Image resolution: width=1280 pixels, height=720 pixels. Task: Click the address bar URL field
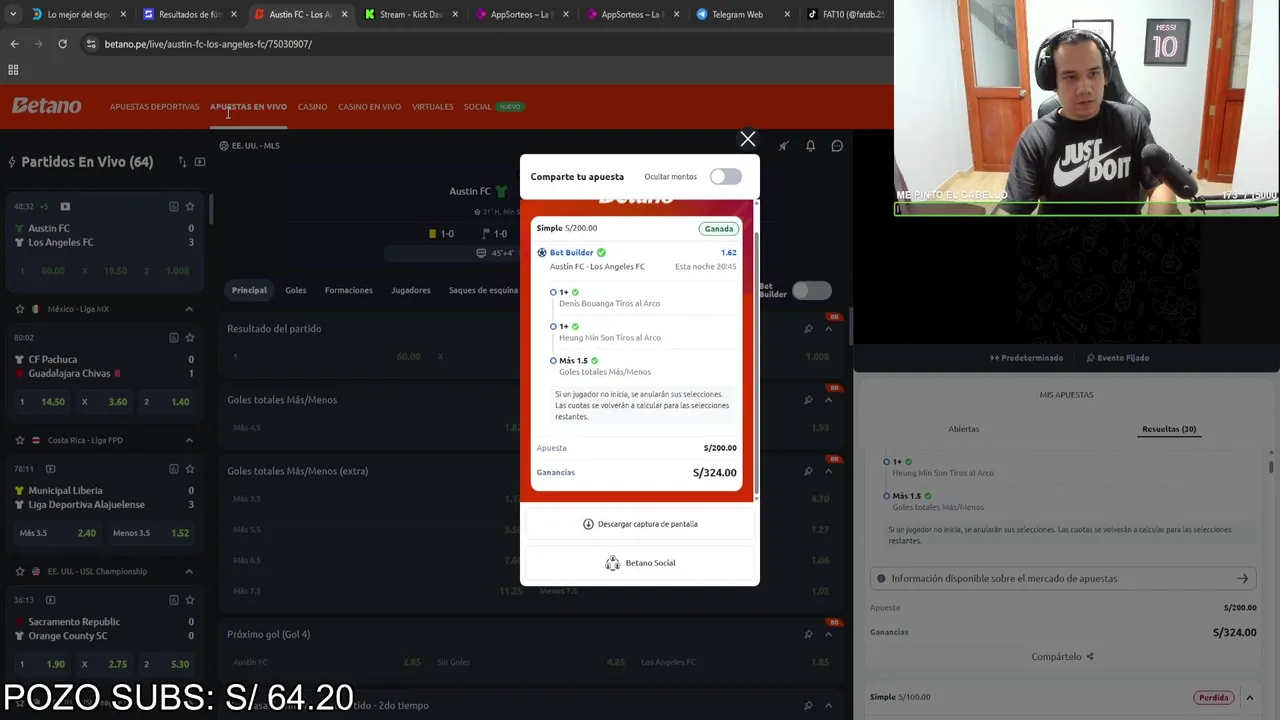point(480,44)
